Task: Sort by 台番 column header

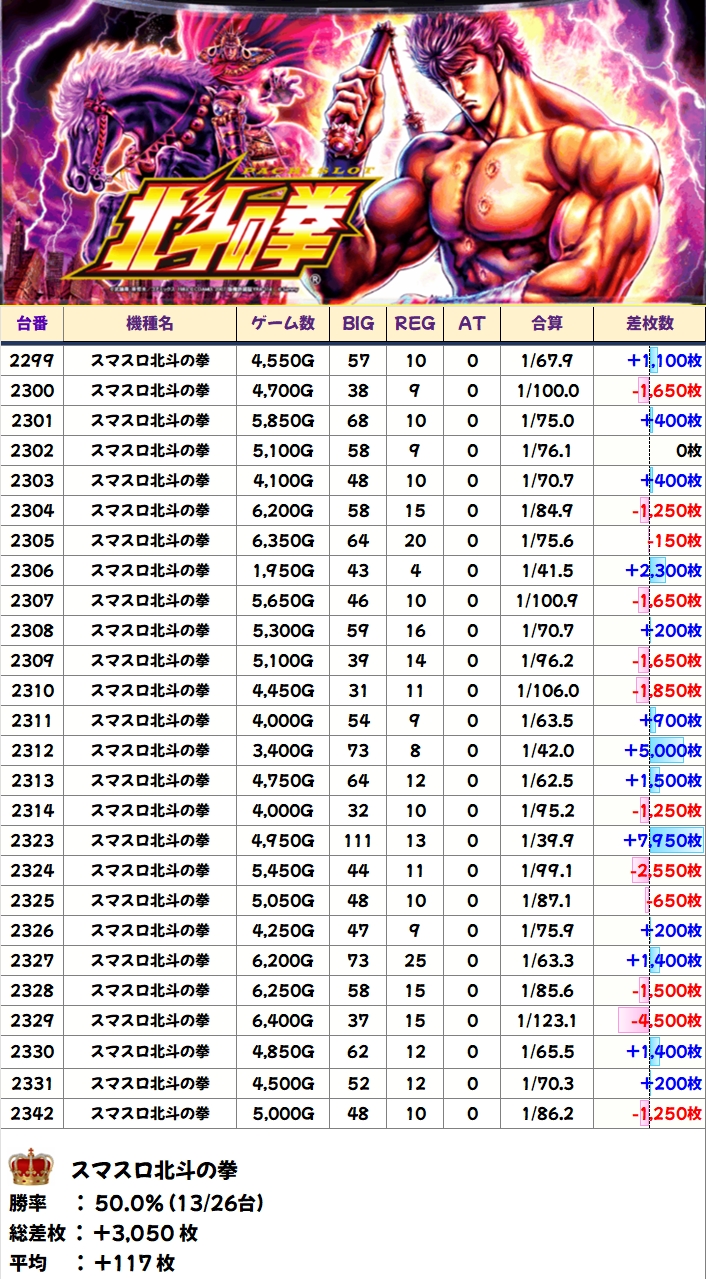Action: tap(32, 324)
